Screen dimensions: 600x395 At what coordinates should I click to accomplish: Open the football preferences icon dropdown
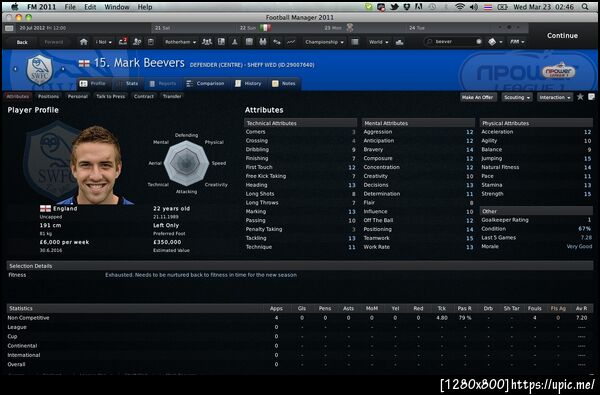(x=495, y=42)
